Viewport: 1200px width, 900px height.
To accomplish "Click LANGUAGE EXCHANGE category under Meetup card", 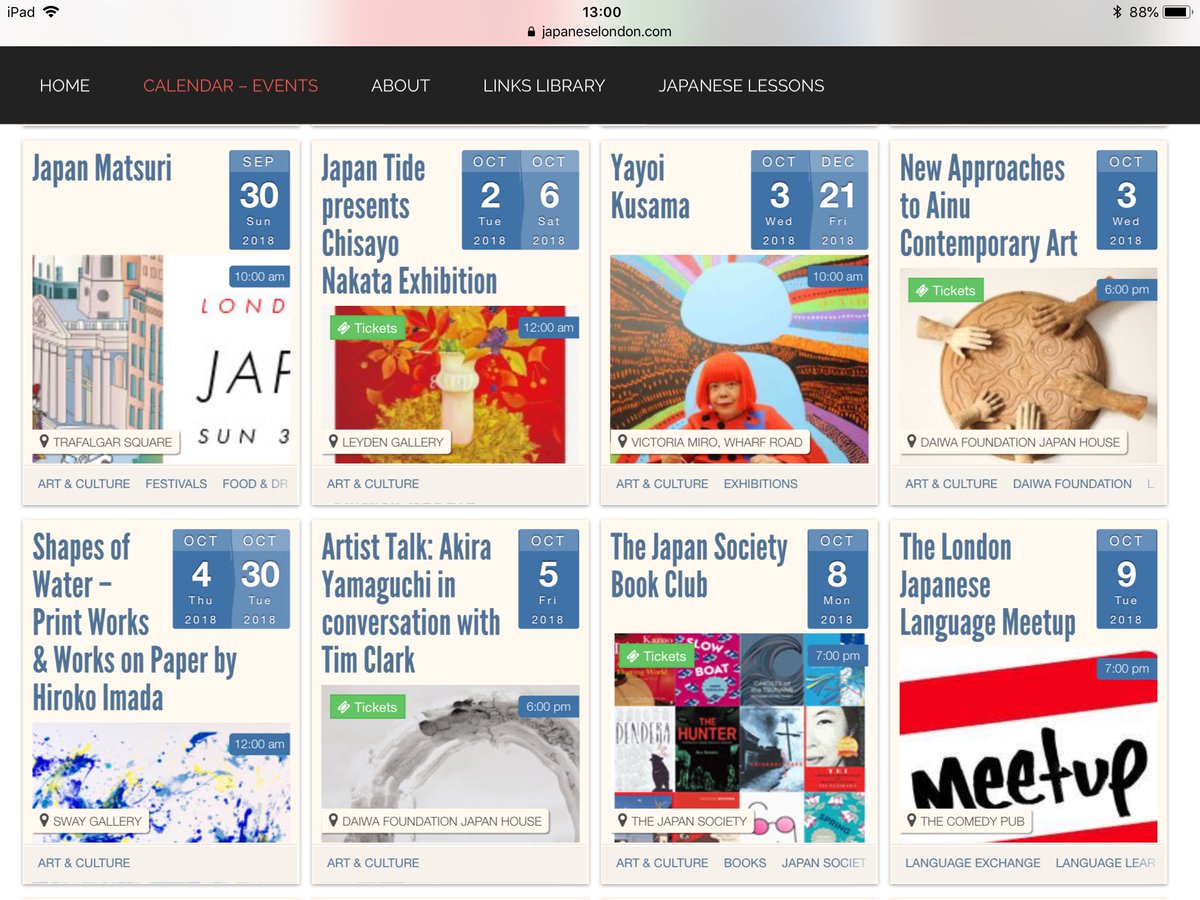I will [972, 863].
